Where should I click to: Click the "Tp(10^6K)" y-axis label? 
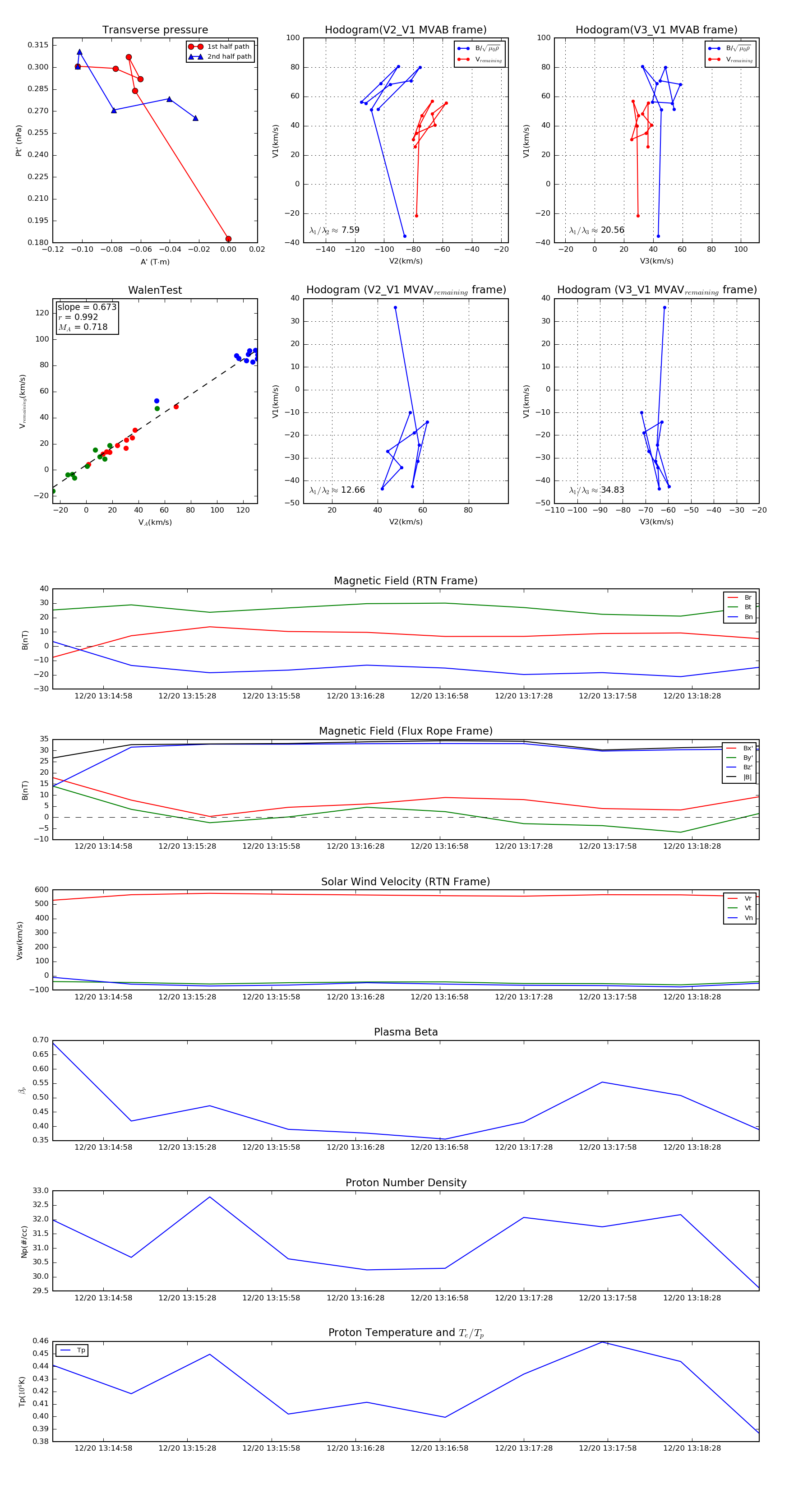(22, 1392)
